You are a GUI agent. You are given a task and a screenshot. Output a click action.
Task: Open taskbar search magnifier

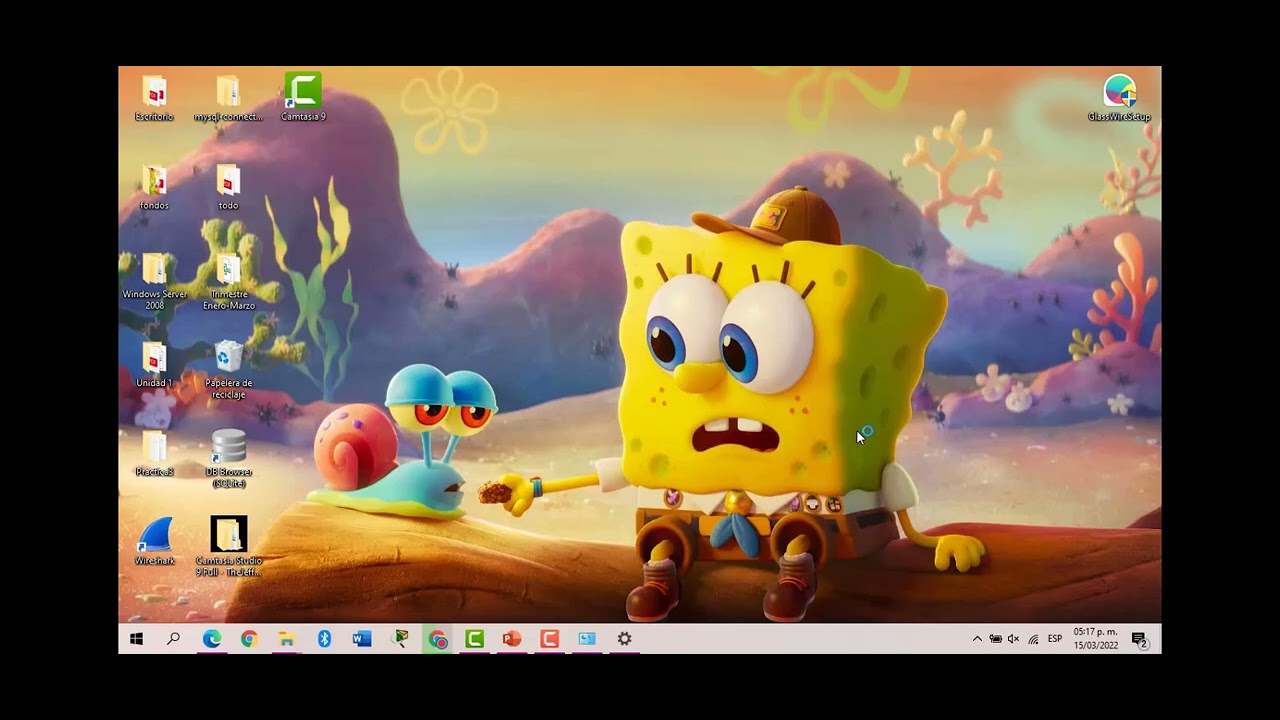[173, 639]
